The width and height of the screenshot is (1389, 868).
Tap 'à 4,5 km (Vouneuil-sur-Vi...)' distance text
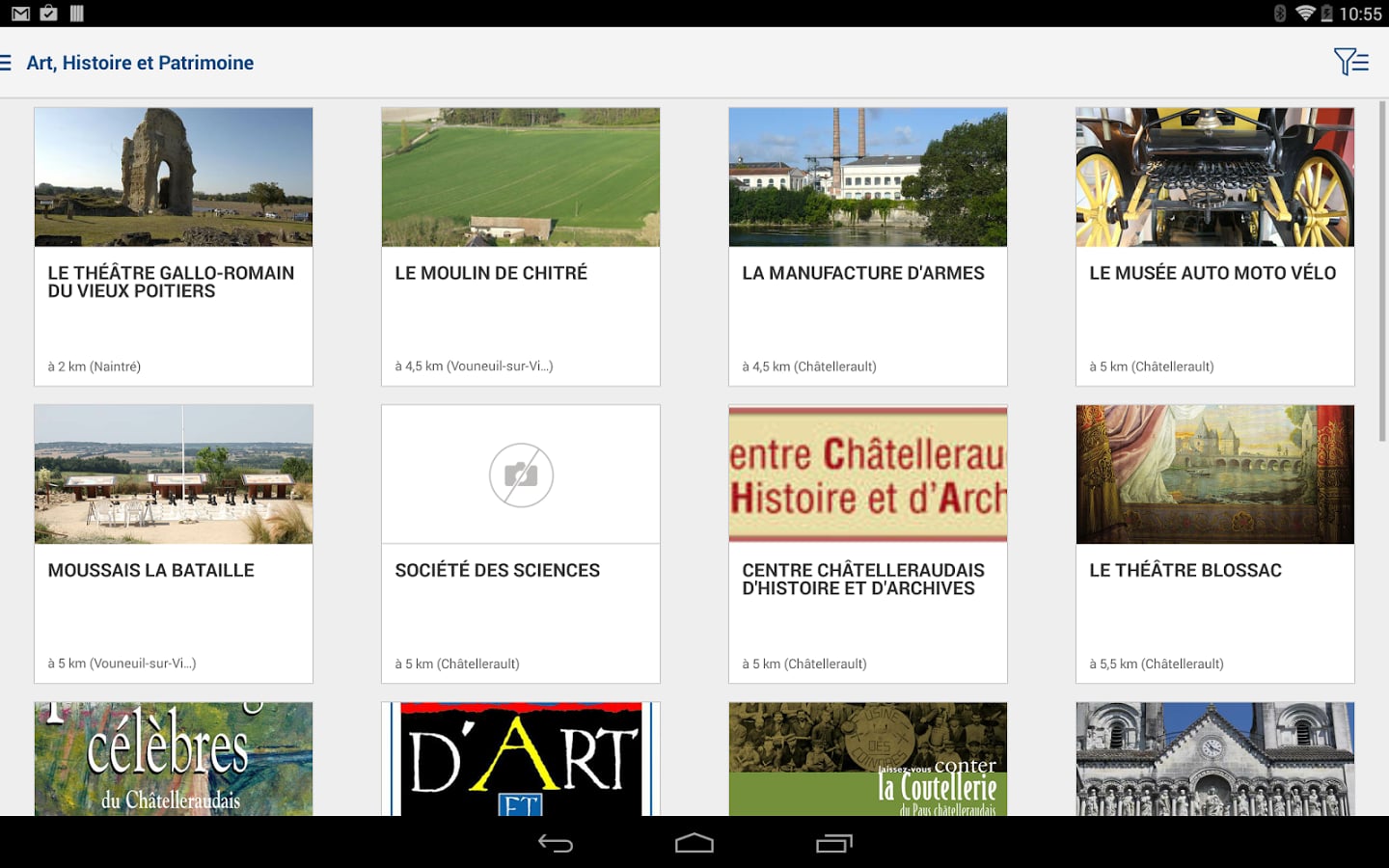coord(474,366)
